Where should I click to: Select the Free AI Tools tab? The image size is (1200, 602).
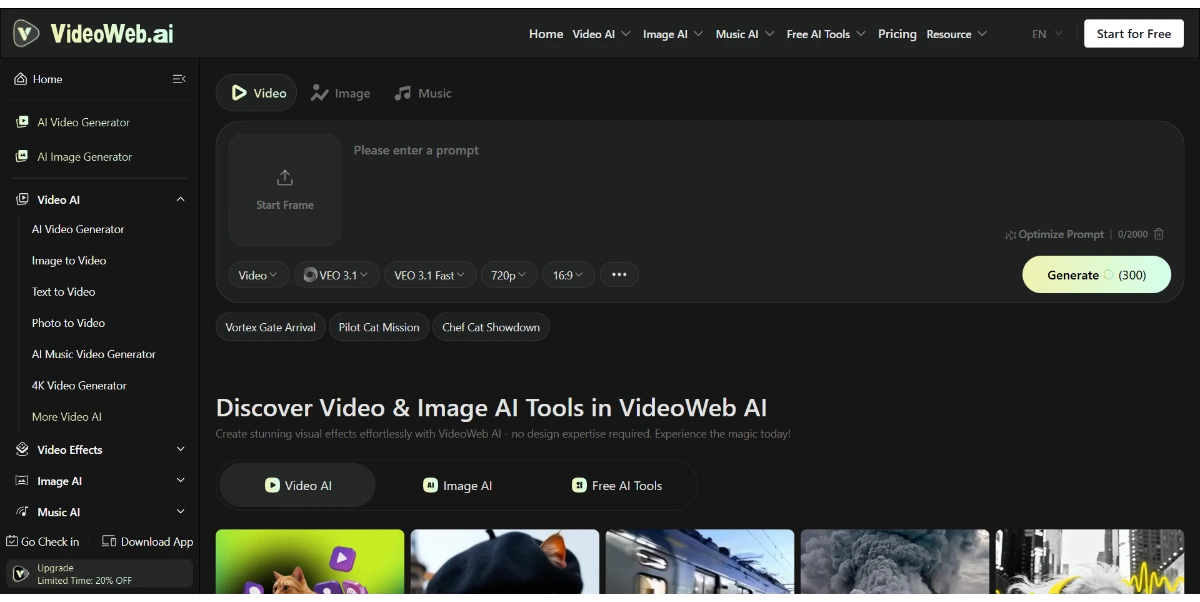tap(617, 486)
